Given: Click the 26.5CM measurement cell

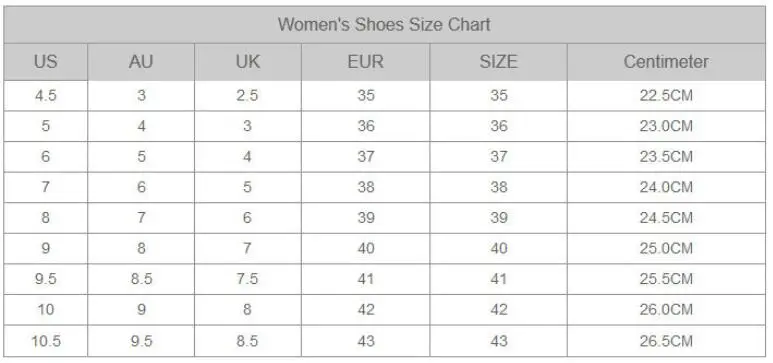Looking at the screenshot, I should (666, 341).
